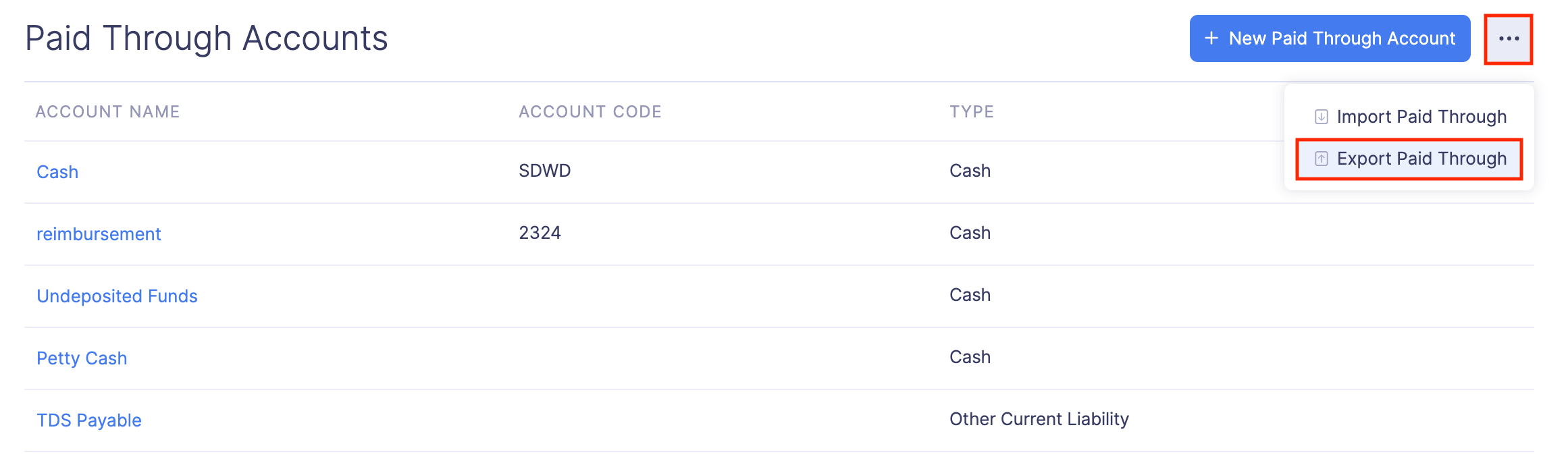This screenshot has height=467, width=1568.
Task: Sort by the TYPE column header
Action: point(971,111)
